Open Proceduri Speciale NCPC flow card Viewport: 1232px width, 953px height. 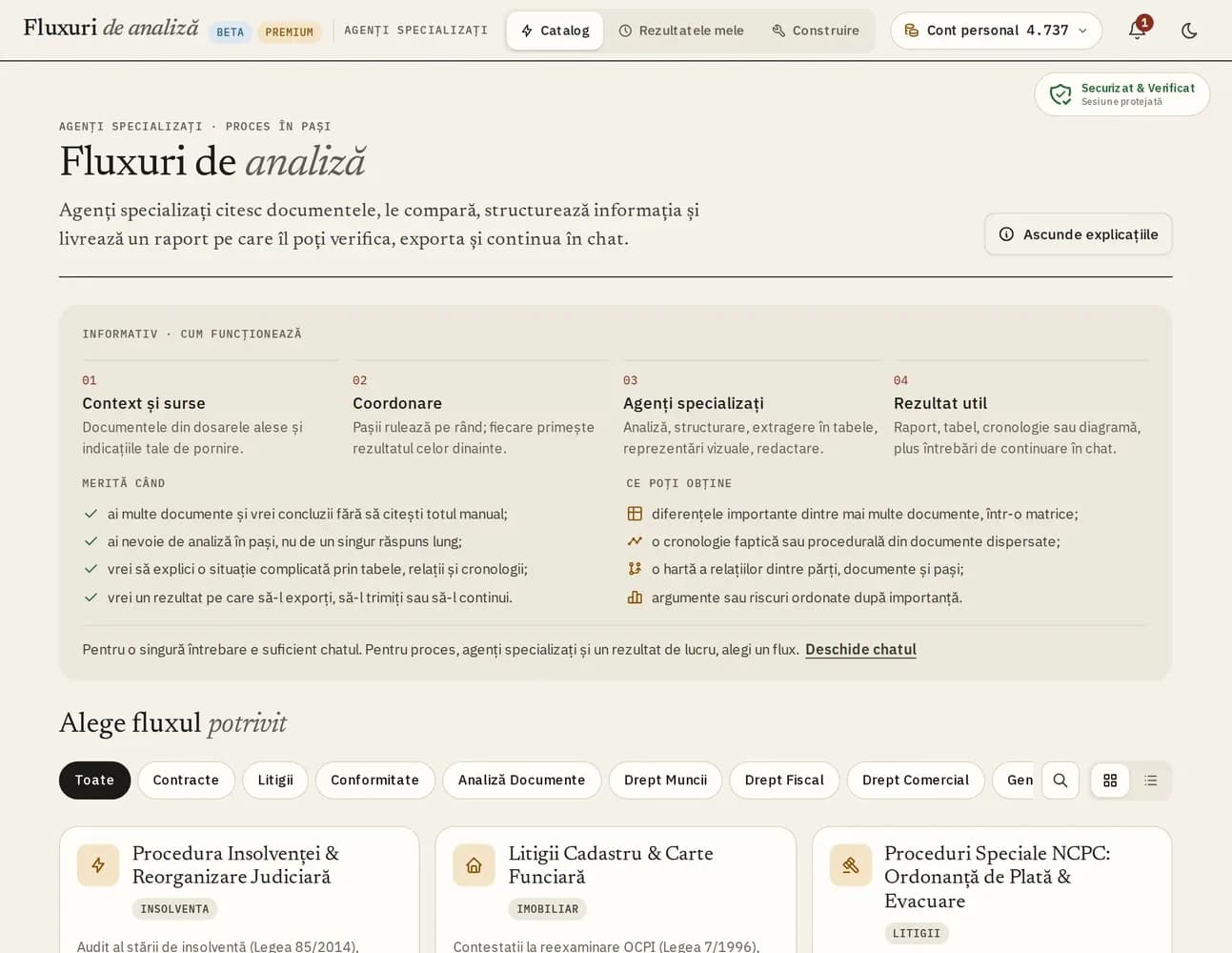point(992,889)
